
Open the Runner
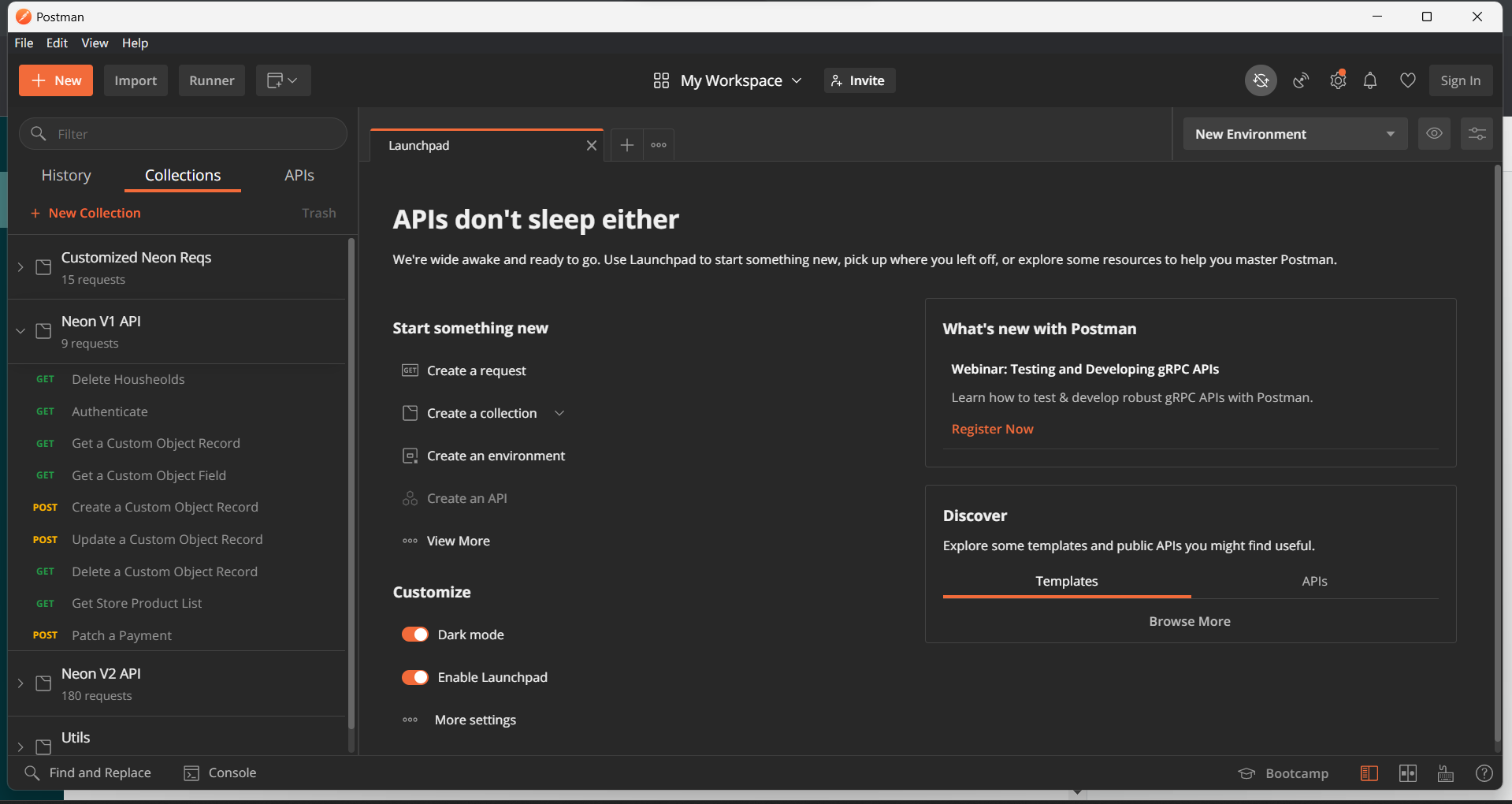(212, 80)
